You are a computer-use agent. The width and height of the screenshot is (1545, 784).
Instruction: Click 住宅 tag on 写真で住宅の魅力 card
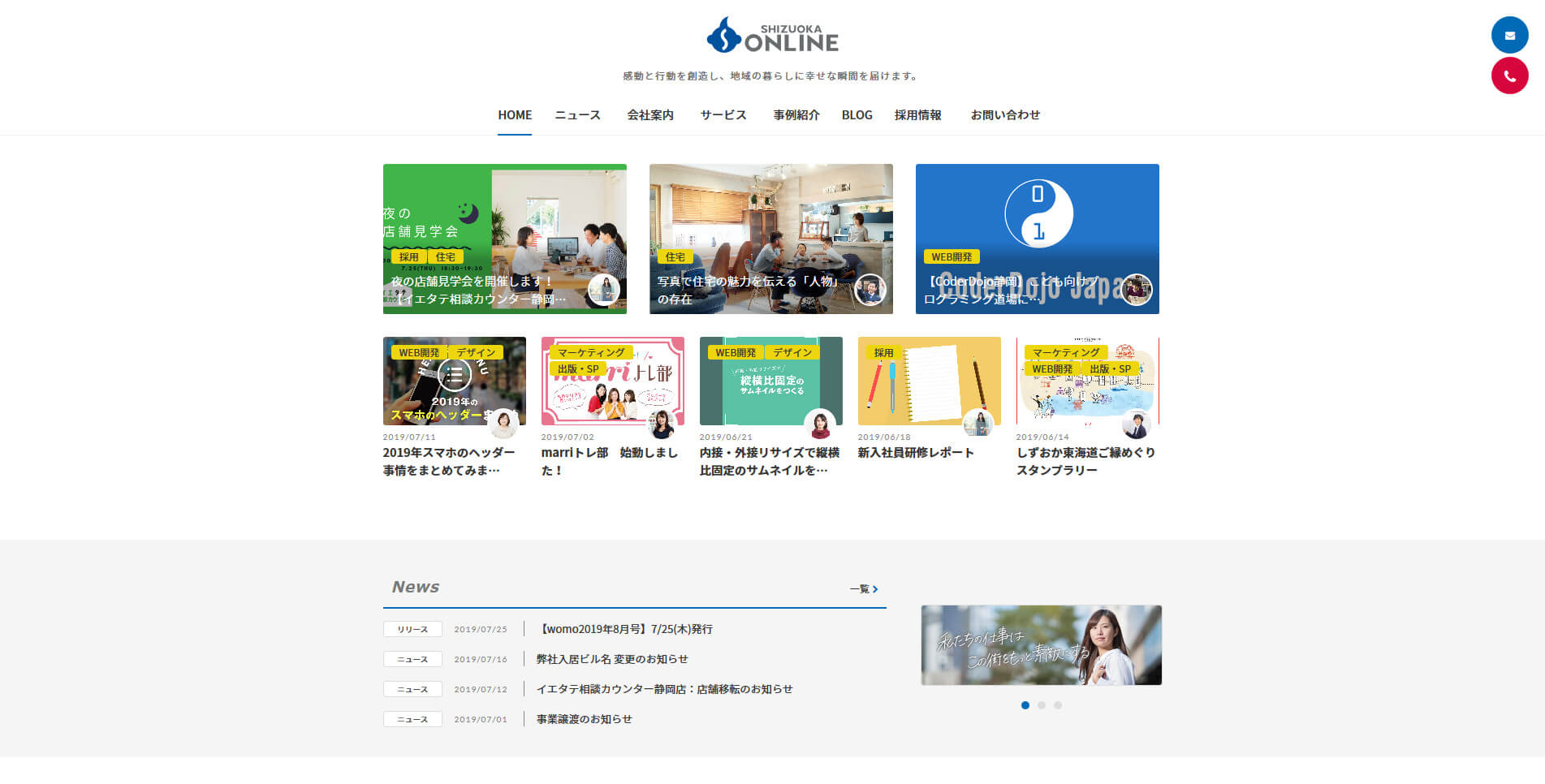[x=675, y=257]
